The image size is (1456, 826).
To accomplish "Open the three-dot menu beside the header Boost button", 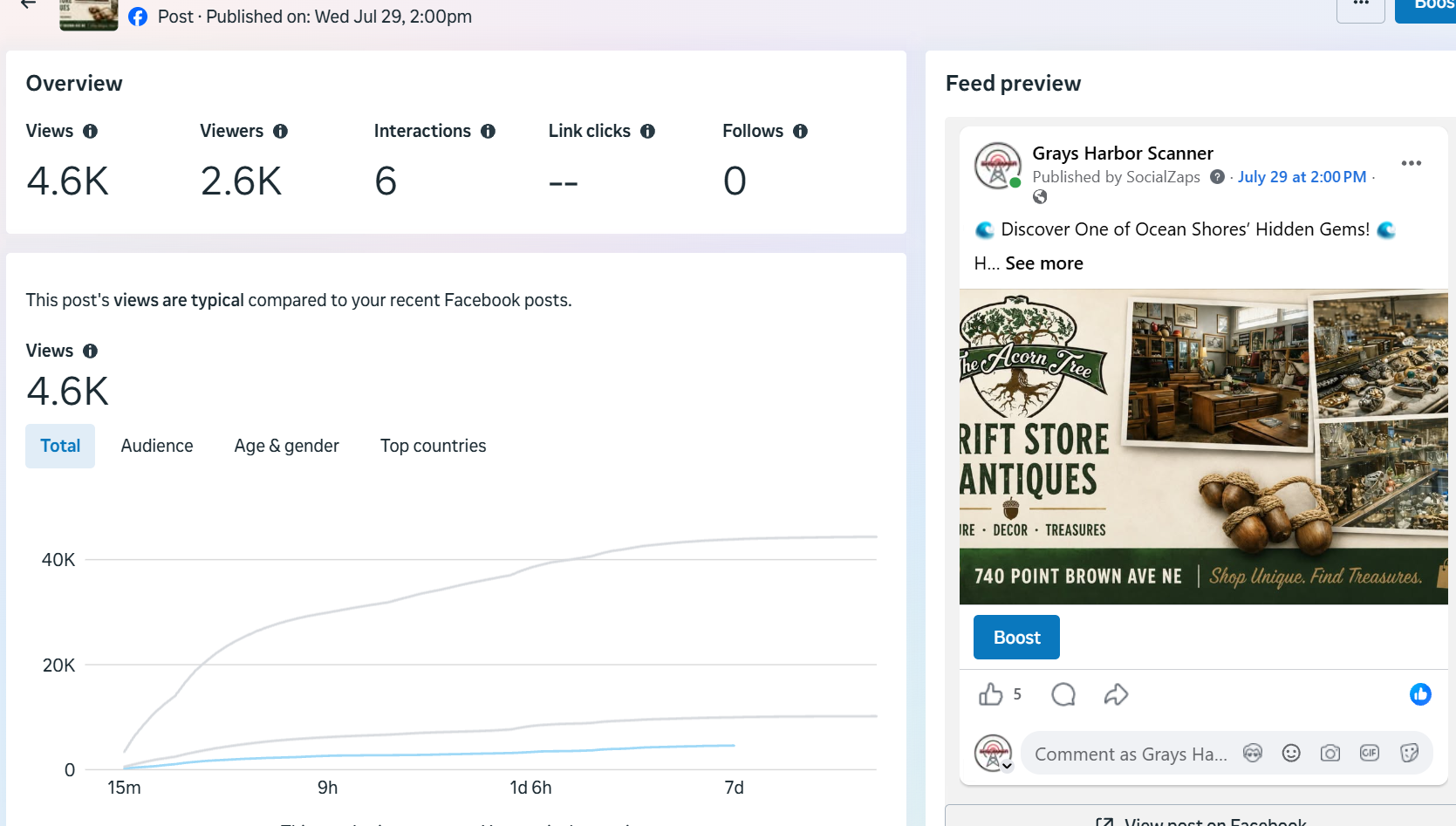I will (x=1360, y=7).
